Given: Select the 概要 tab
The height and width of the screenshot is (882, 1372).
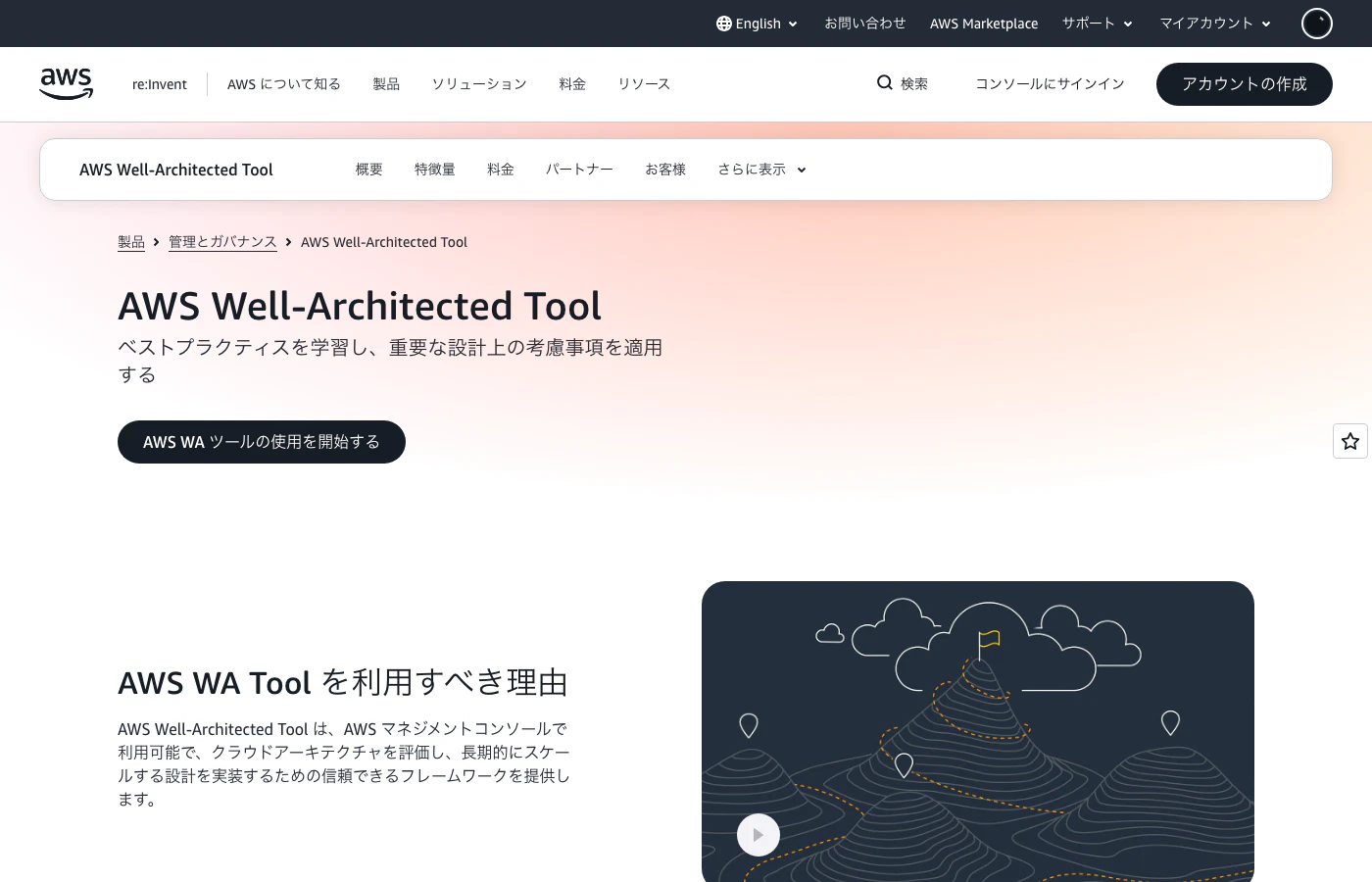Looking at the screenshot, I should (x=369, y=170).
